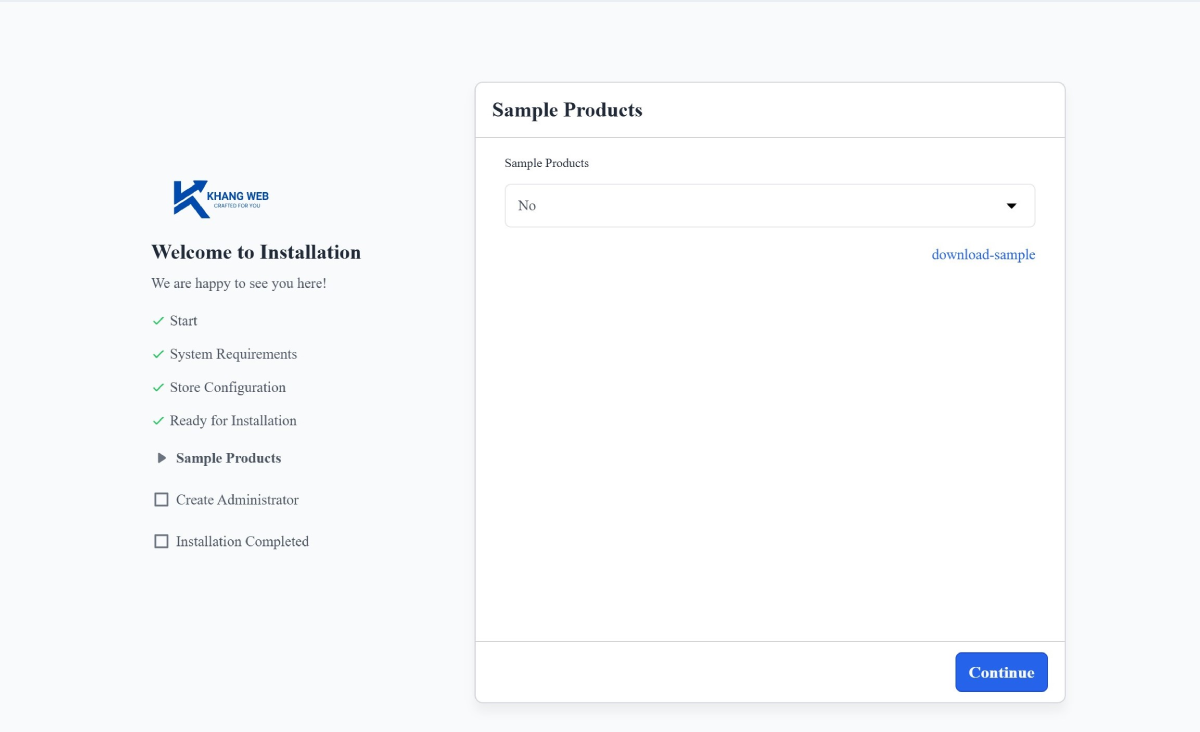The height and width of the screenshot is (732, 1200).
Task: Select the Store Configuration step label
Action: (x=228, y=387)
